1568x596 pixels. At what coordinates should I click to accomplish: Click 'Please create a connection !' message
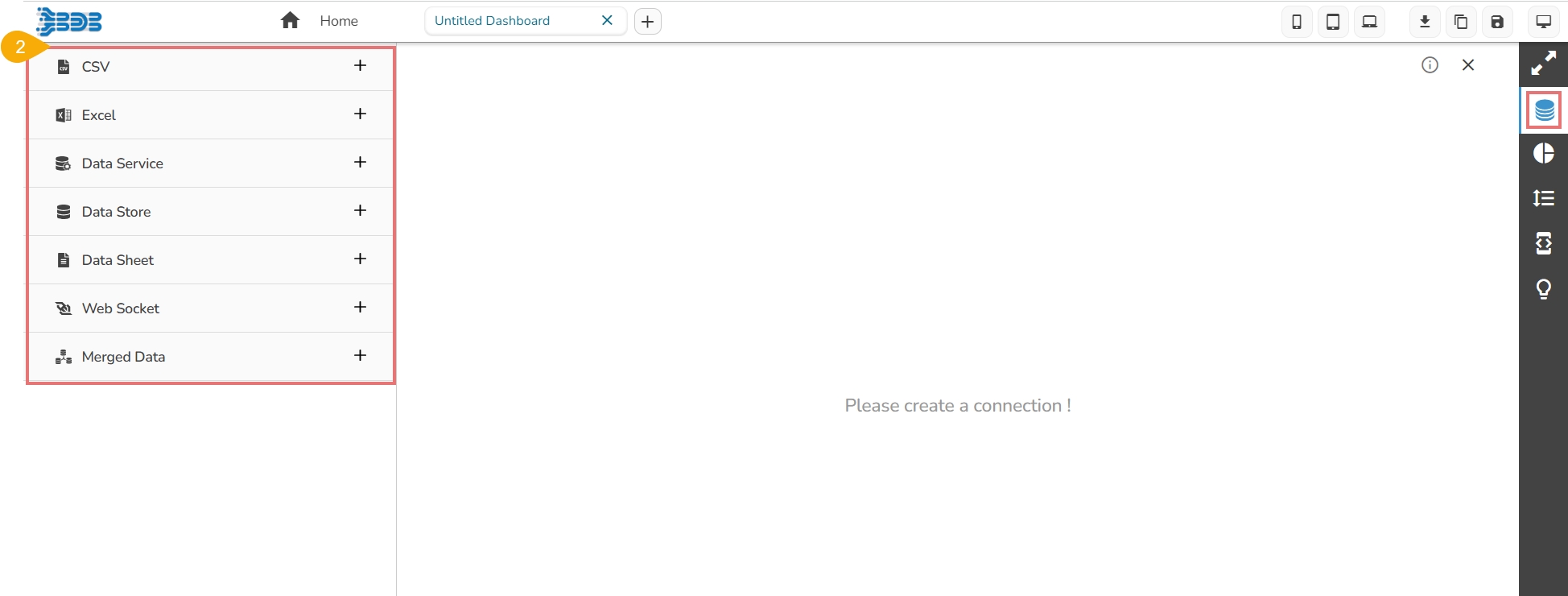pos(958,406)
